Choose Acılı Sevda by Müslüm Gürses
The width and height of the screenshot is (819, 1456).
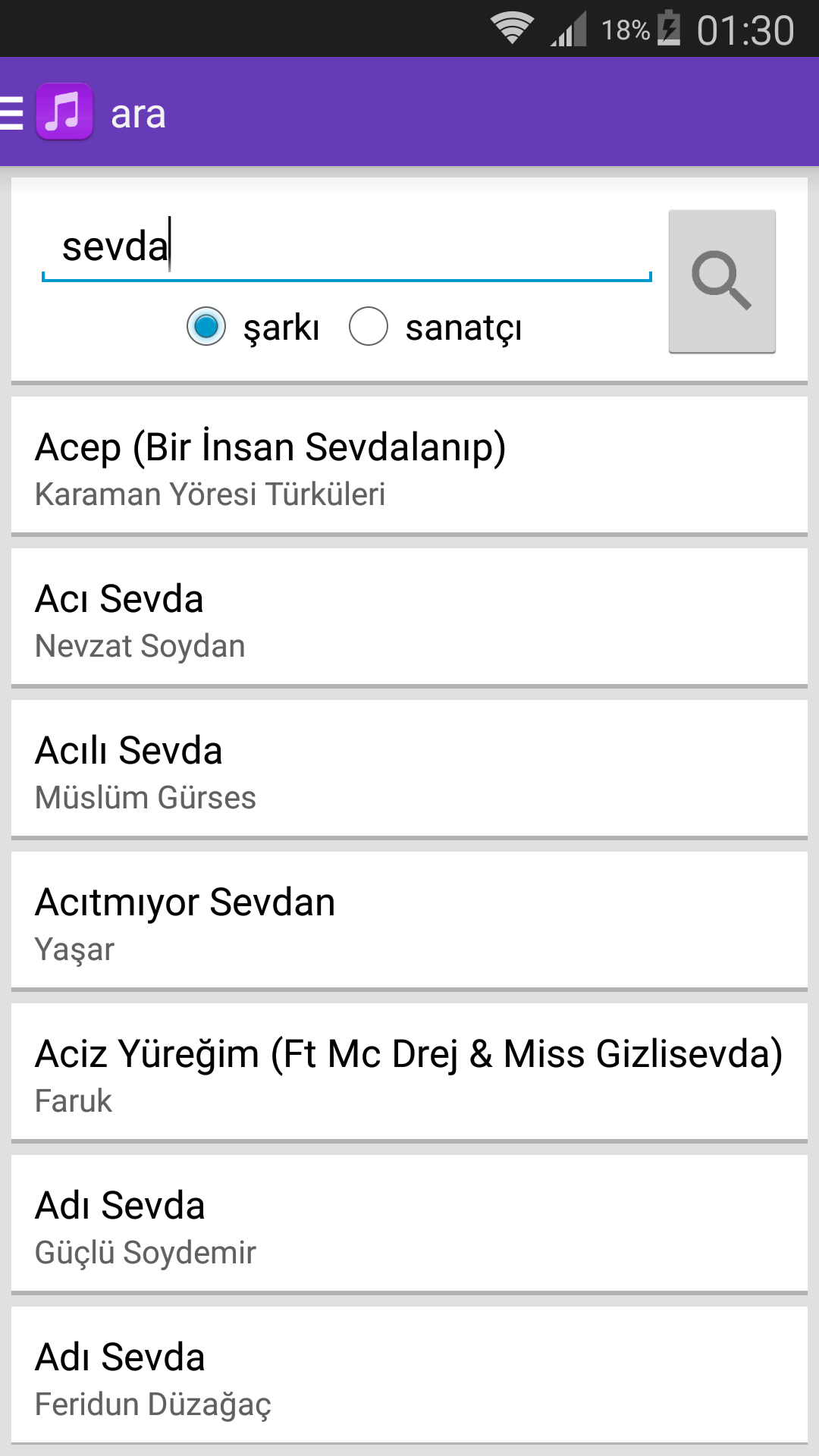pos(409,769)
